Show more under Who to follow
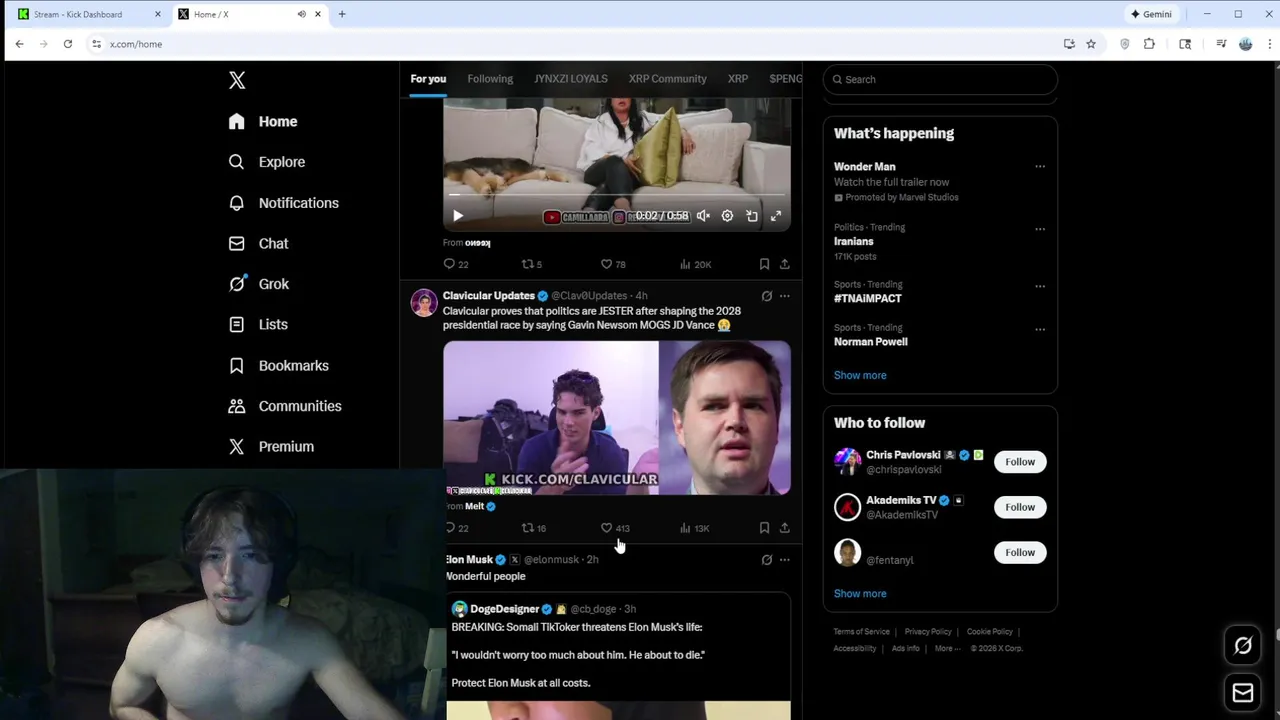1280x720 pixels. point(860,594)
